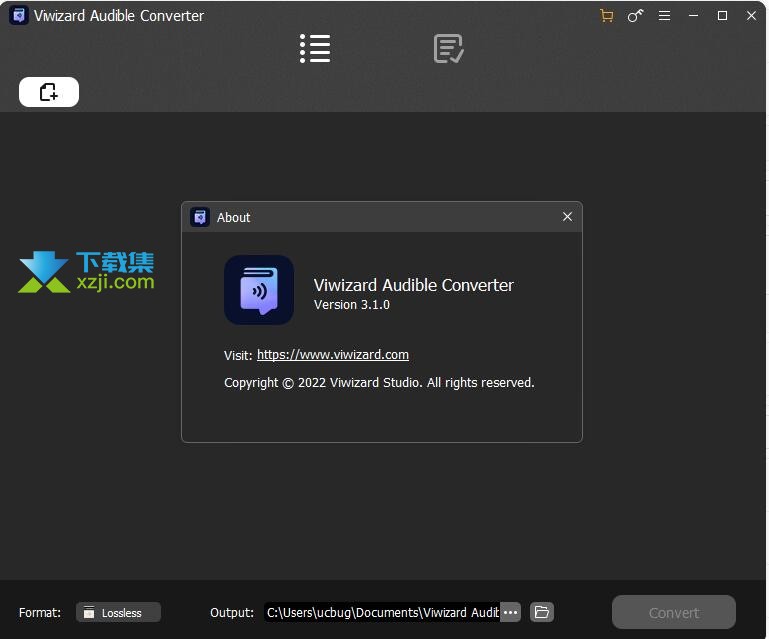The width and height of the screenshot is (769, 639).
Task: Close the About dialog
Action: coord(567,217)
